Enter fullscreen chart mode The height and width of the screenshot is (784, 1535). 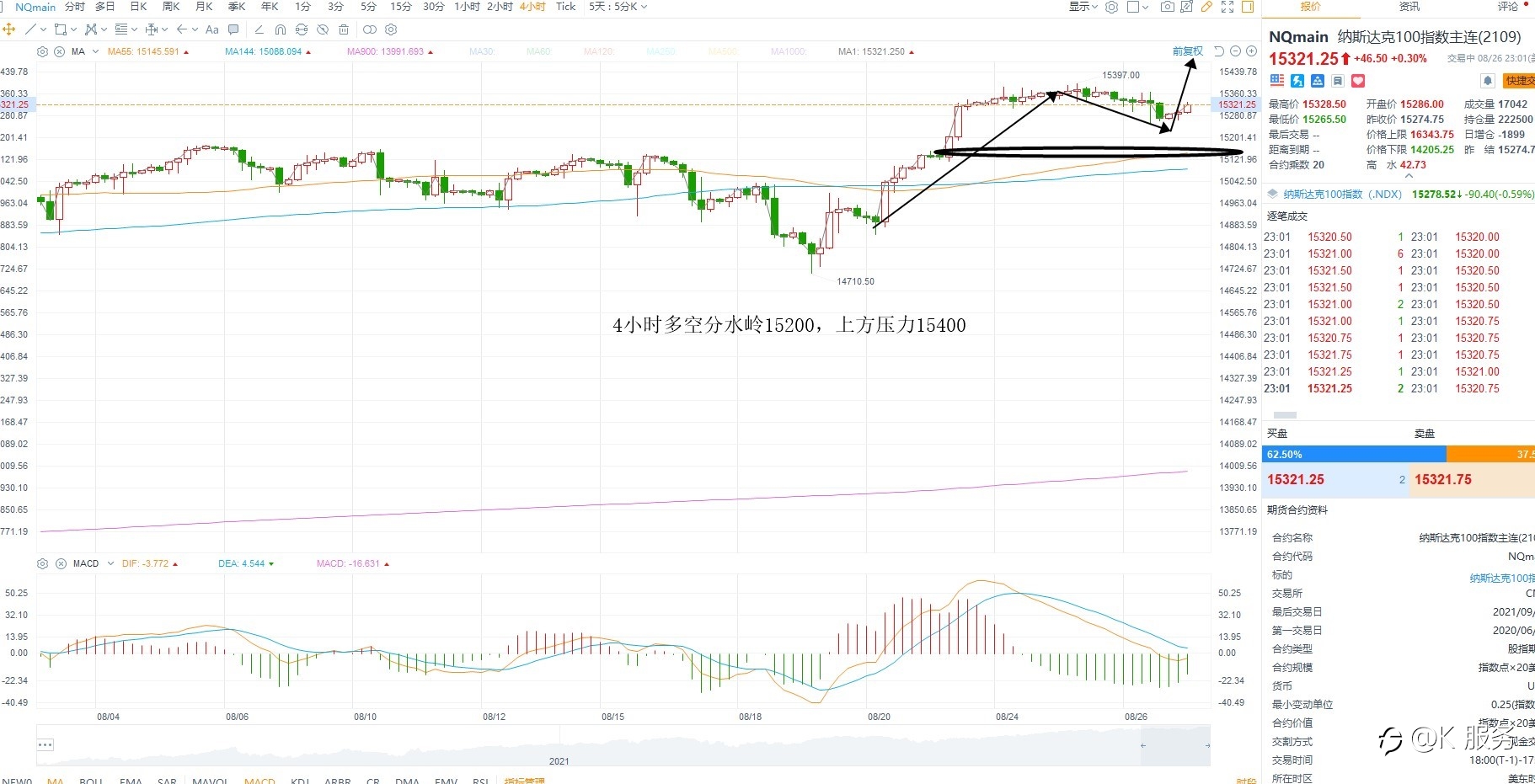point(1227,7)
